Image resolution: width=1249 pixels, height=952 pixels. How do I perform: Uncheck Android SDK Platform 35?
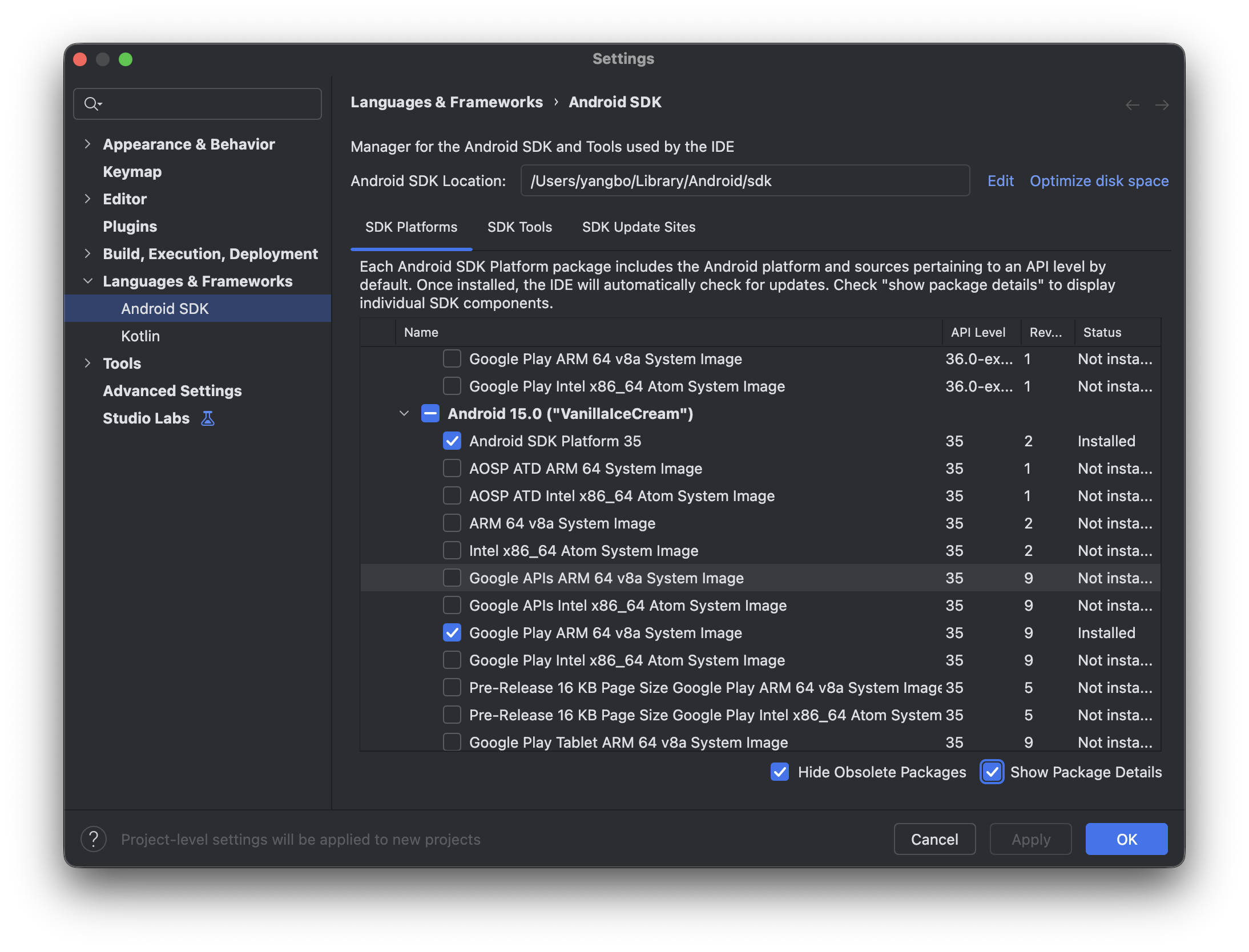pyautogui.click(x=452, y=441)
